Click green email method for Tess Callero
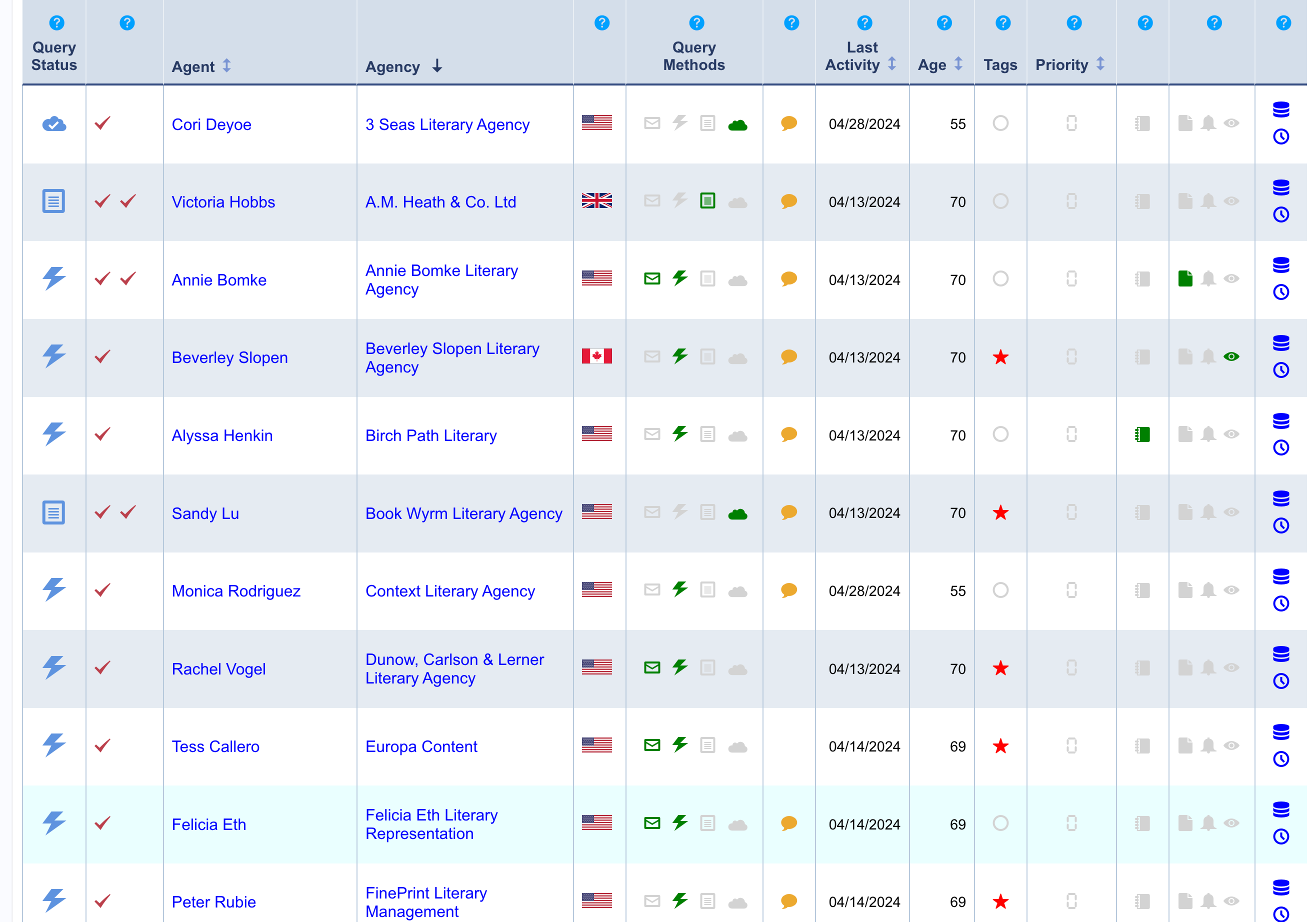 point(652,745)
